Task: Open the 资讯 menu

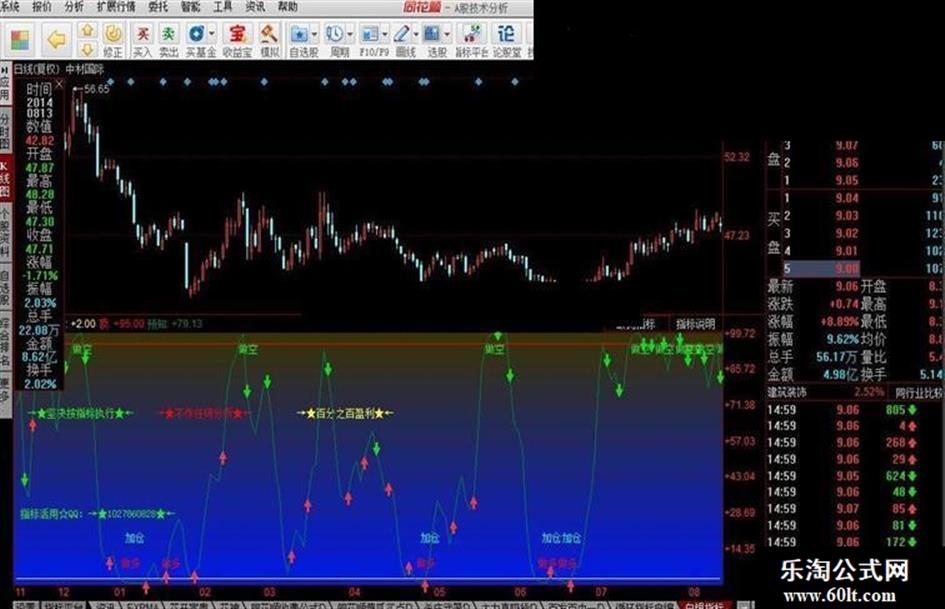Action: [x=255, y=7]
